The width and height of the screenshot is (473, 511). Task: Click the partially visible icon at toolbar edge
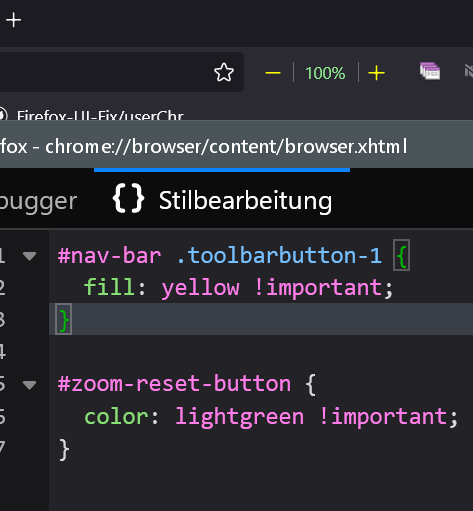click(x=469, y=71)
